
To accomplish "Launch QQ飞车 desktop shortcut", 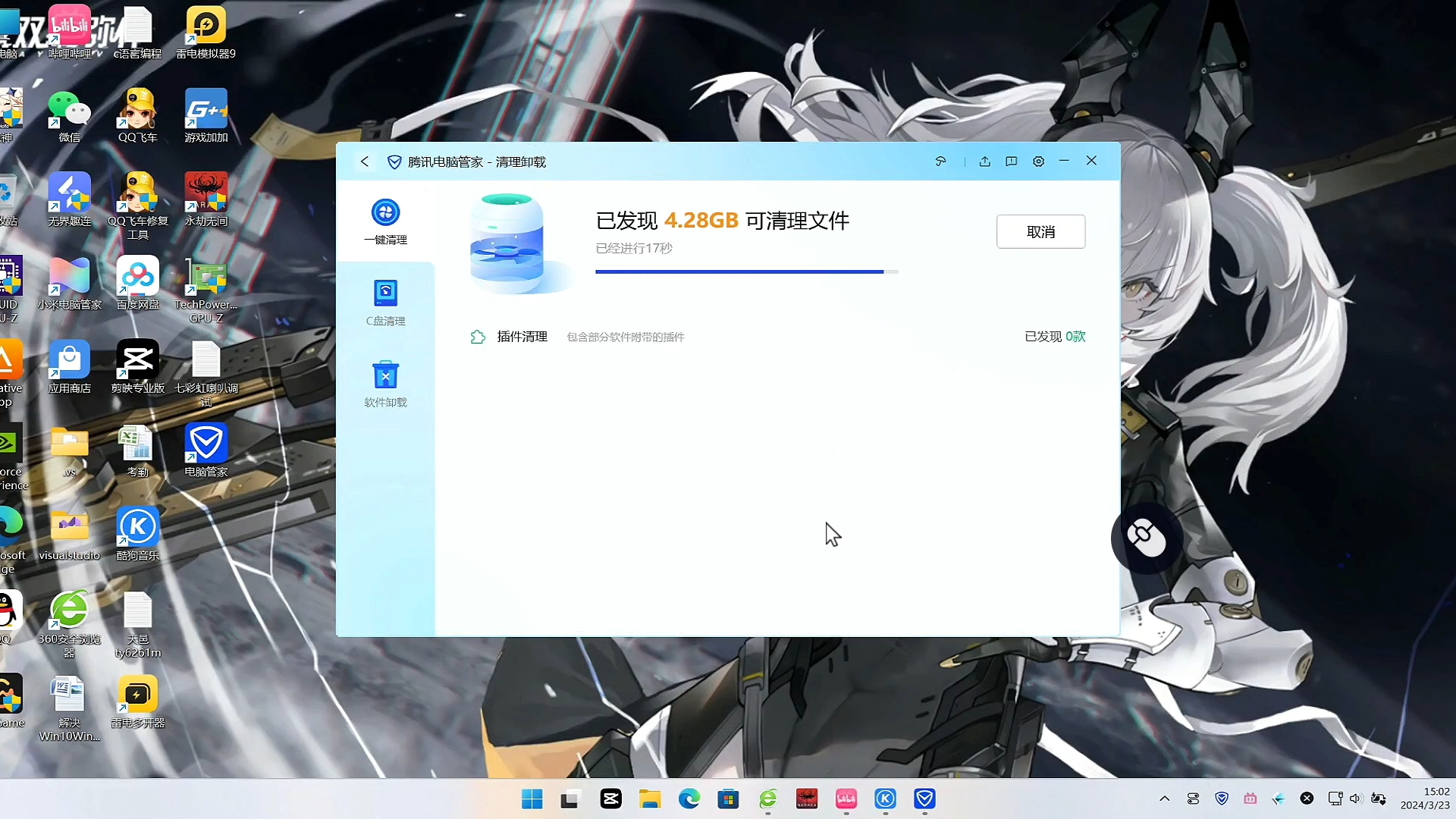I will (x=137, y=115).
